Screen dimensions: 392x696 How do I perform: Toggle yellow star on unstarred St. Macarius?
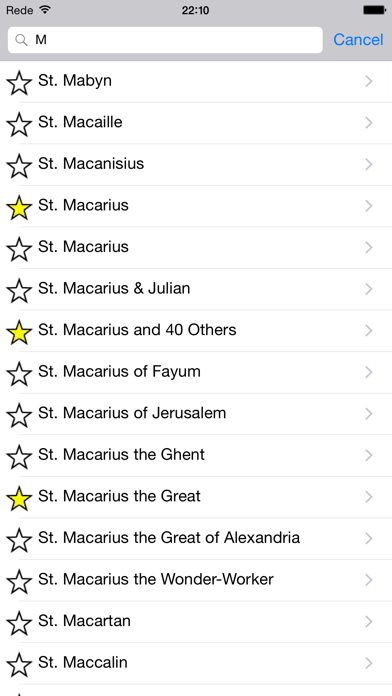[x=19, y=249]
